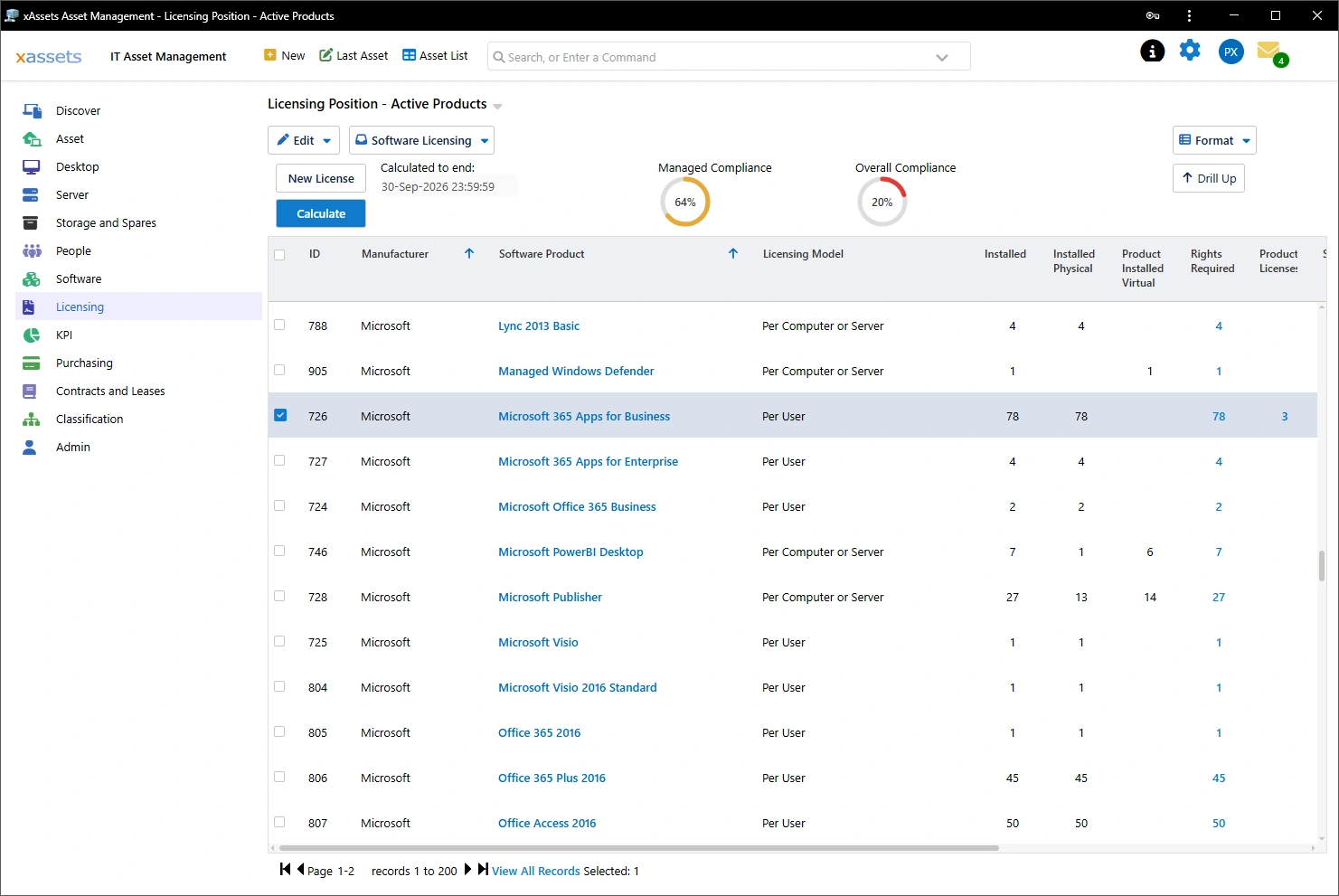Toggle the select-all header checkbox
1339x896 pixels.
(279, 255)
